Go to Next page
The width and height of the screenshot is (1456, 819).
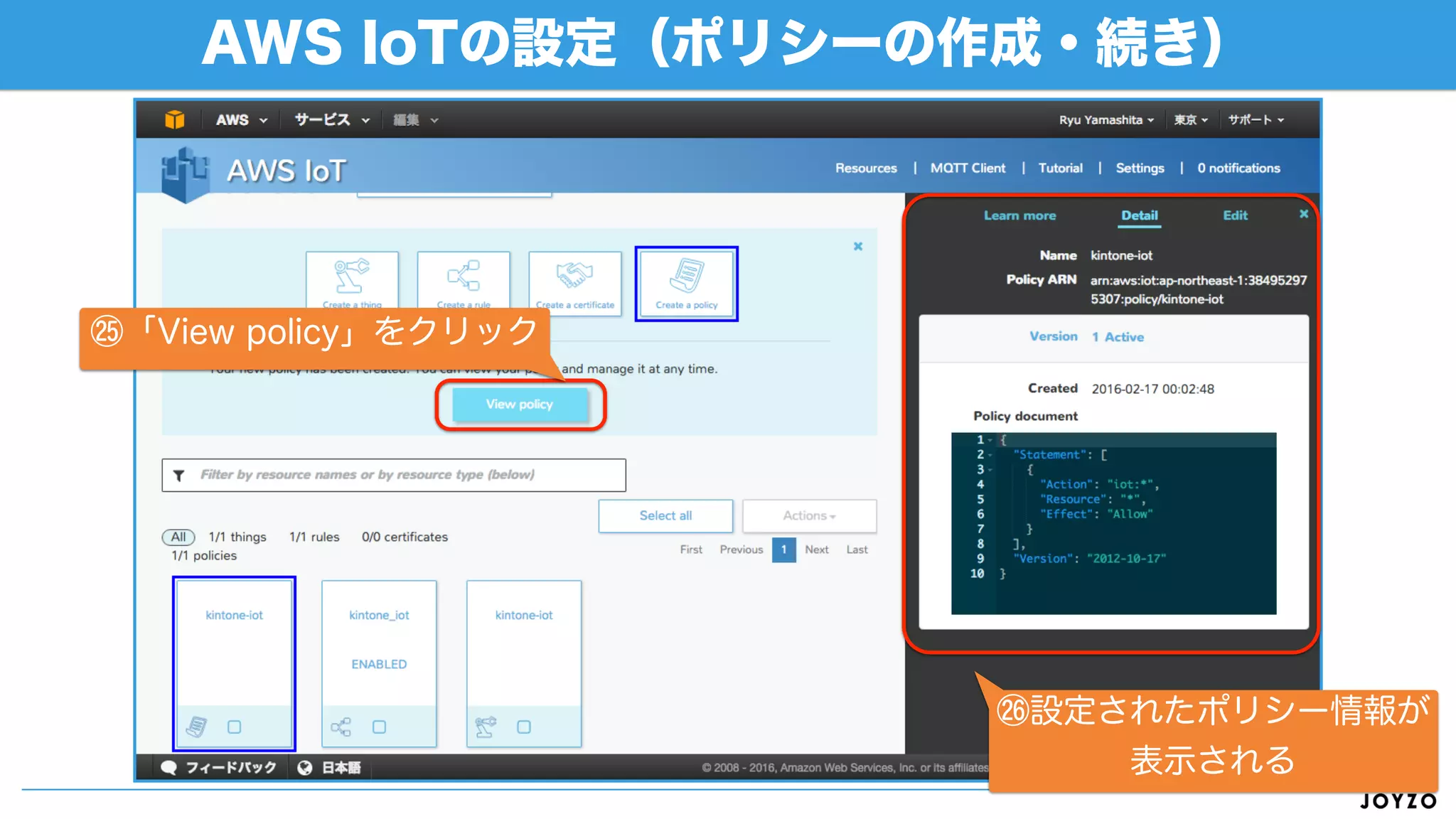[817, 550]
